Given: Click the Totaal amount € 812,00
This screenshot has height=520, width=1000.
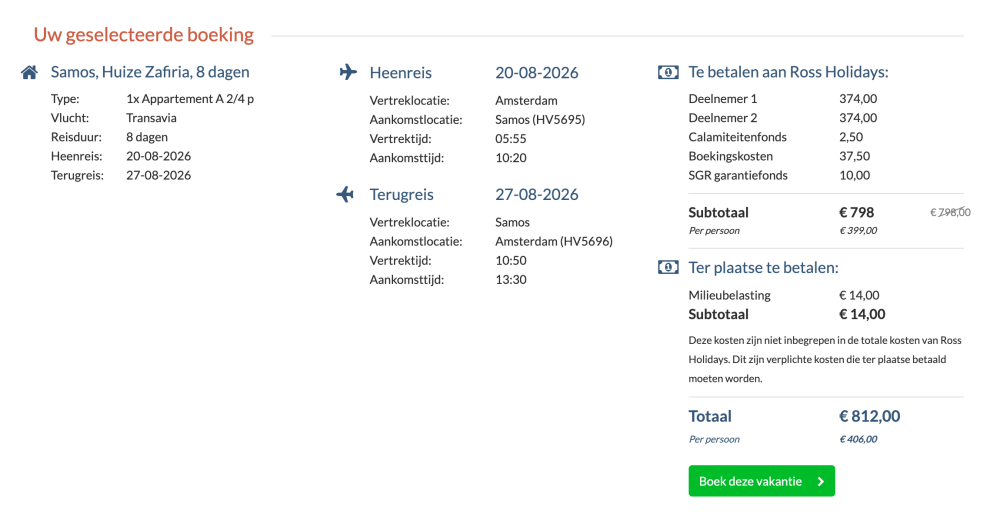Looking at the screenshot, I should pos(869,417).
